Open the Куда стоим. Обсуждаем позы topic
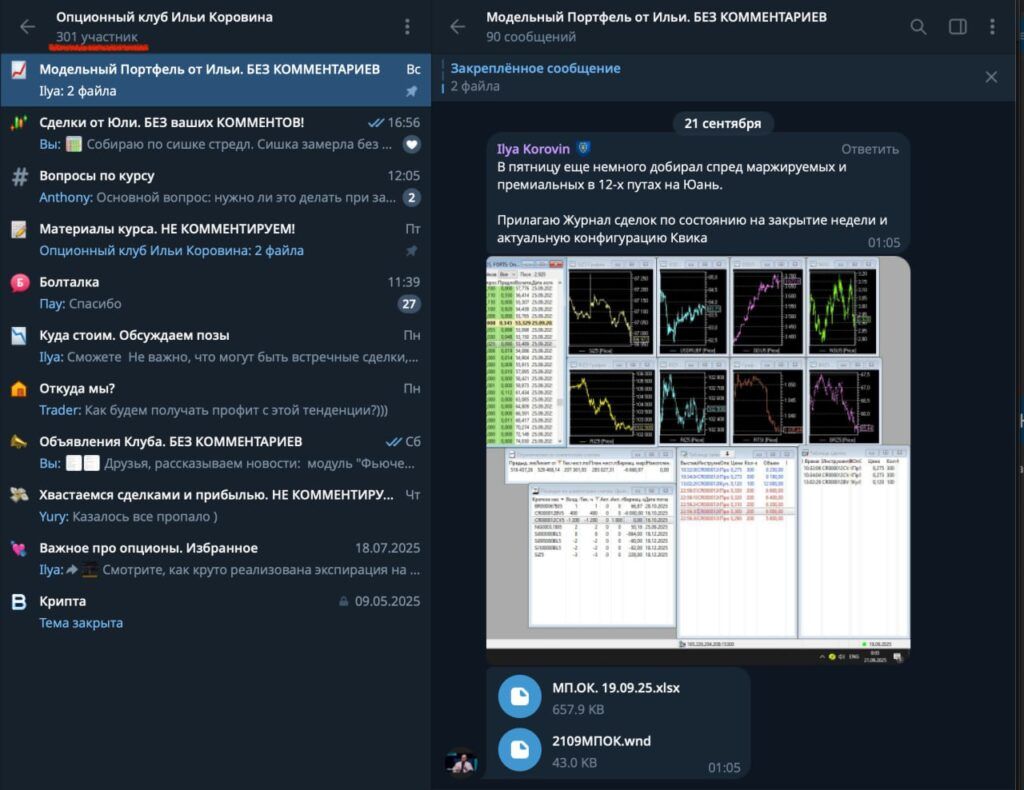Viewport: 1024px width, 790px height. (216, 346)
